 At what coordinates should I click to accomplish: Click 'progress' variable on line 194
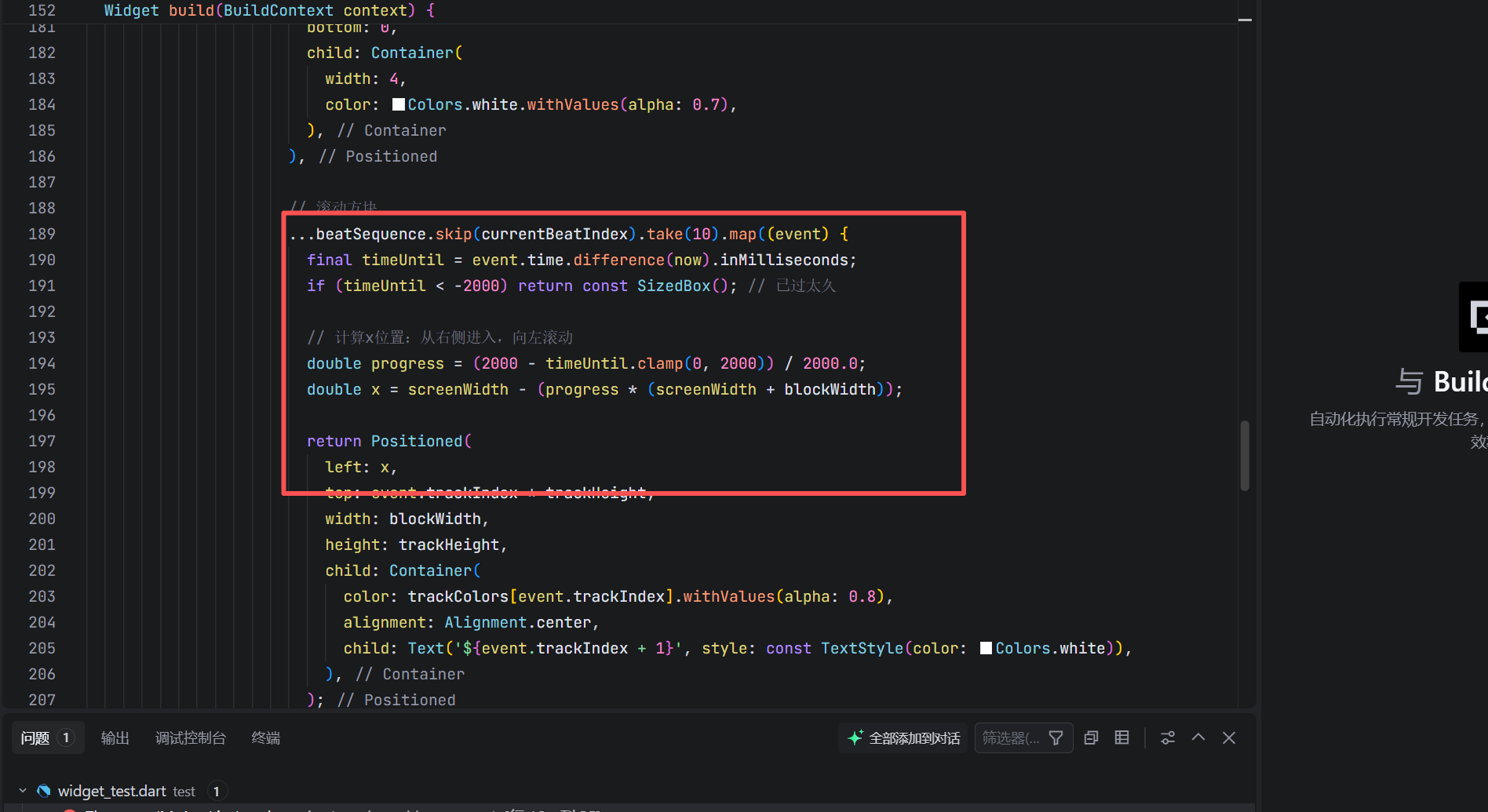pos(407,363)
